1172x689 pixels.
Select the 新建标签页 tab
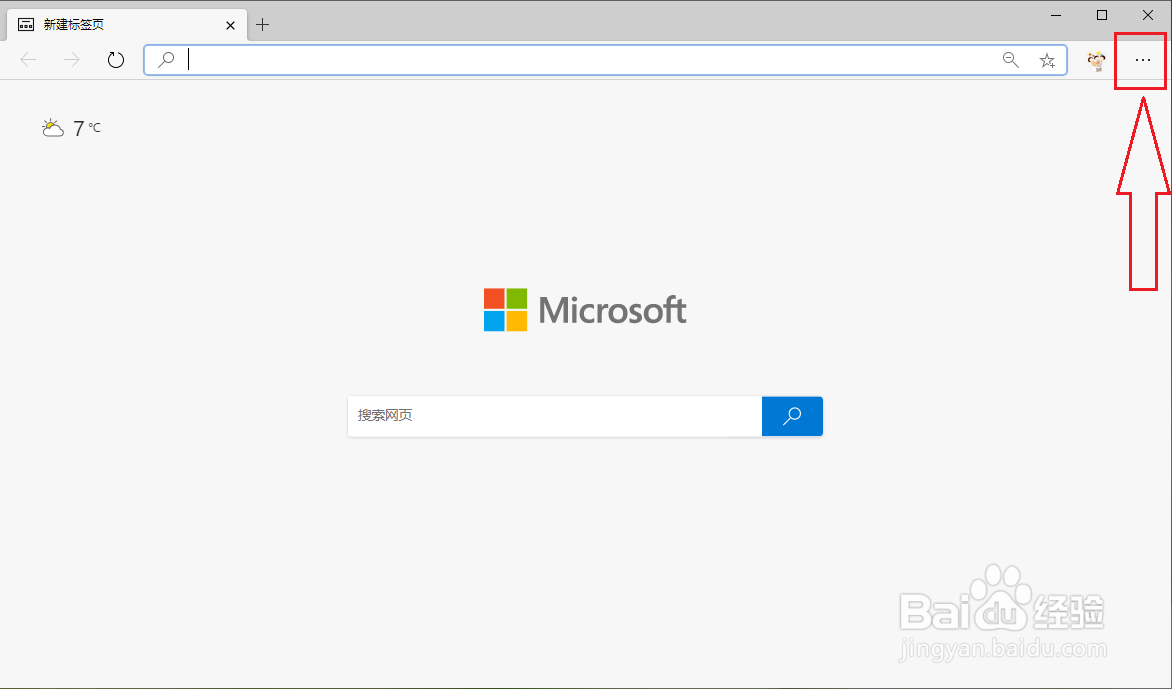[127, 25]
